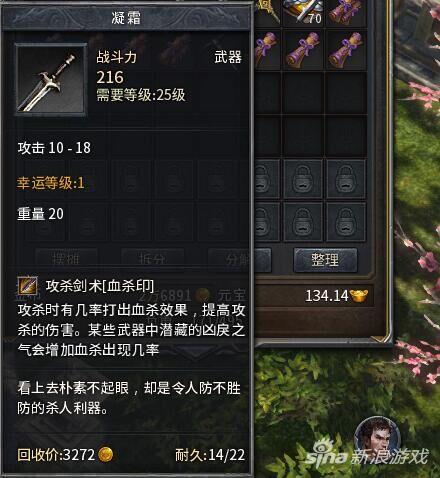Click the 攻杀剑术 skill icon
The image size is (440, 478).
[x=27, y=286]
